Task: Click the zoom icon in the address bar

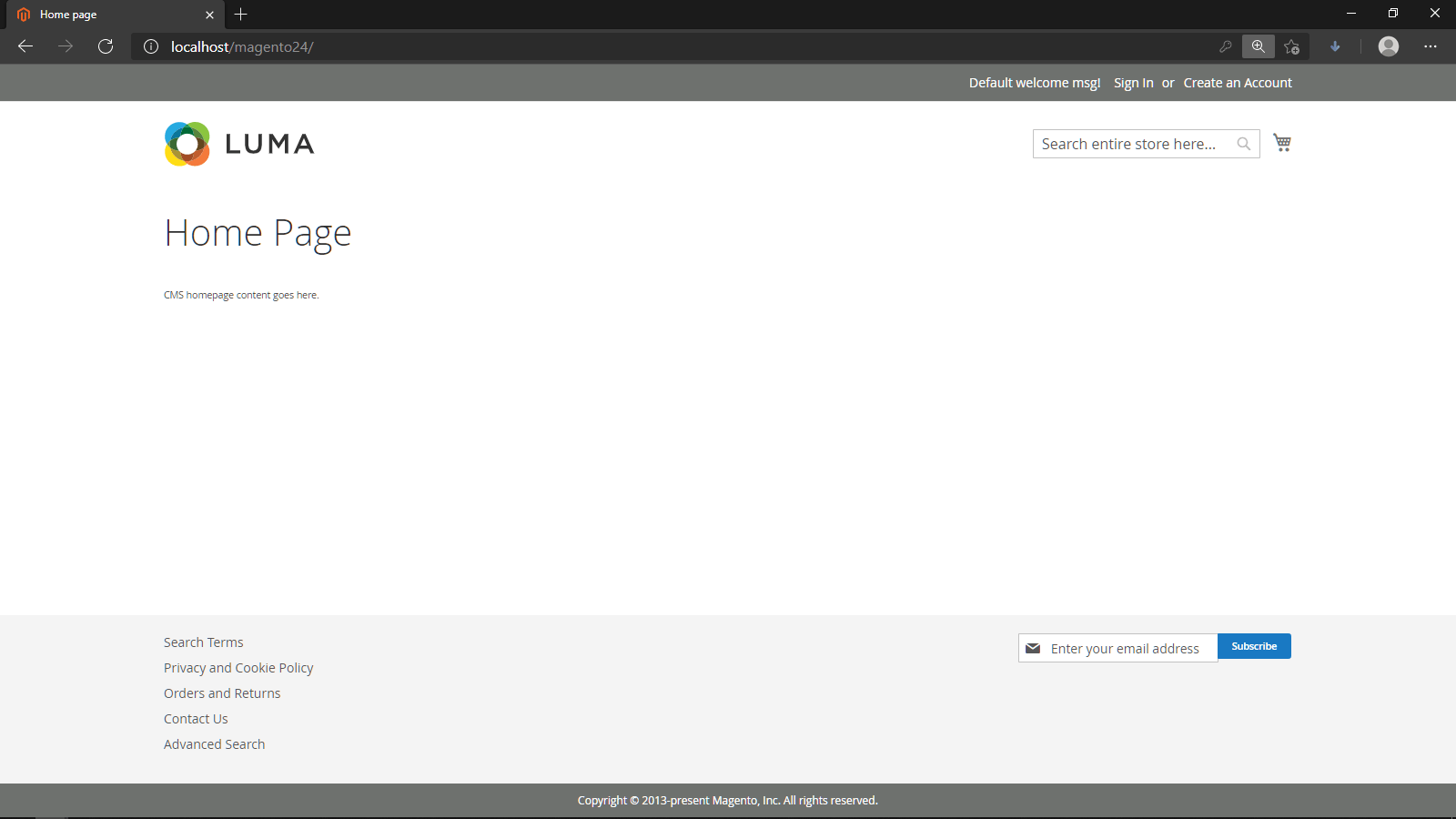Action: 1258,46
